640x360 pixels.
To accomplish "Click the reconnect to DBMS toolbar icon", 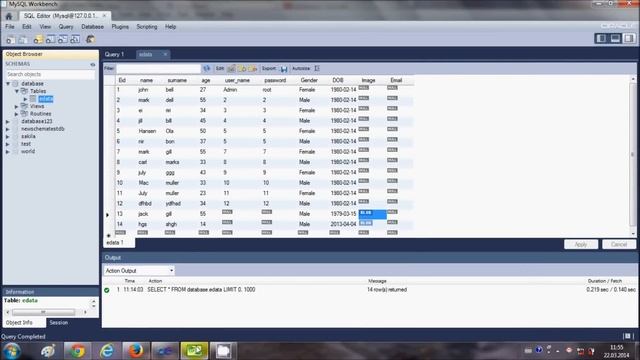I will 90,40.
